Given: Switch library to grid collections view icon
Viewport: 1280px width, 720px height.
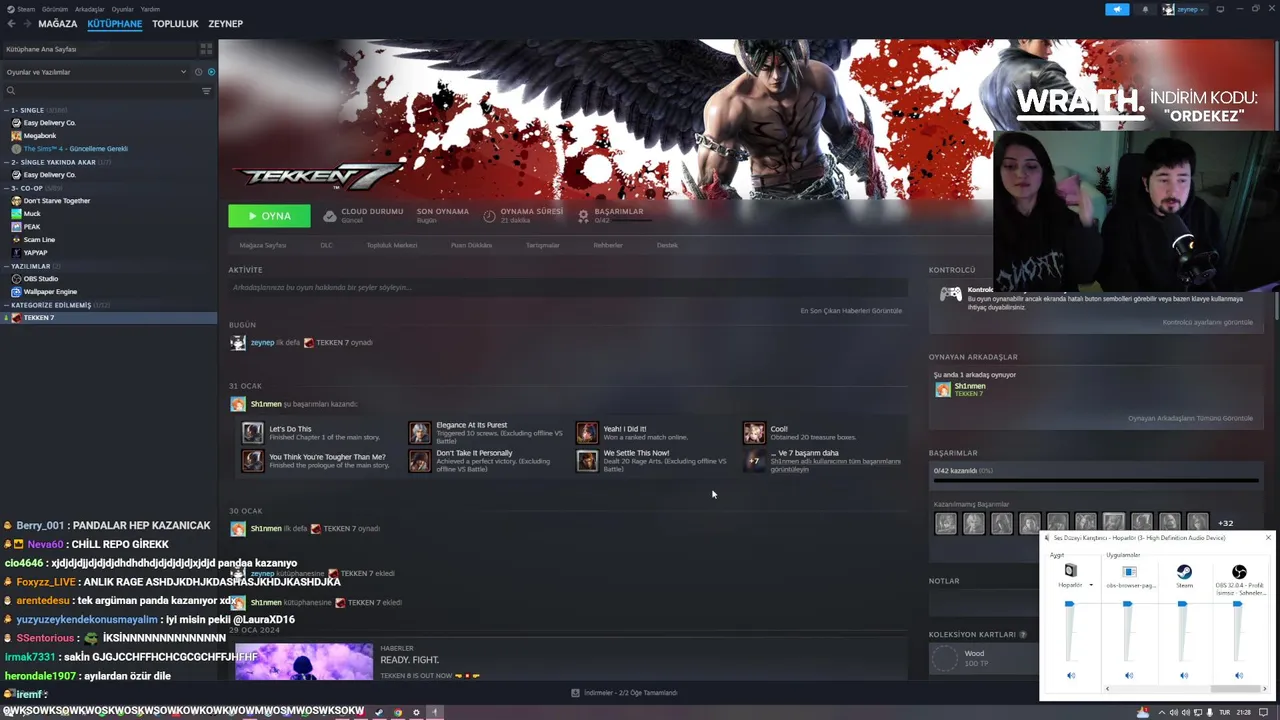Looking at the screenshot, I should coord(206,48).
